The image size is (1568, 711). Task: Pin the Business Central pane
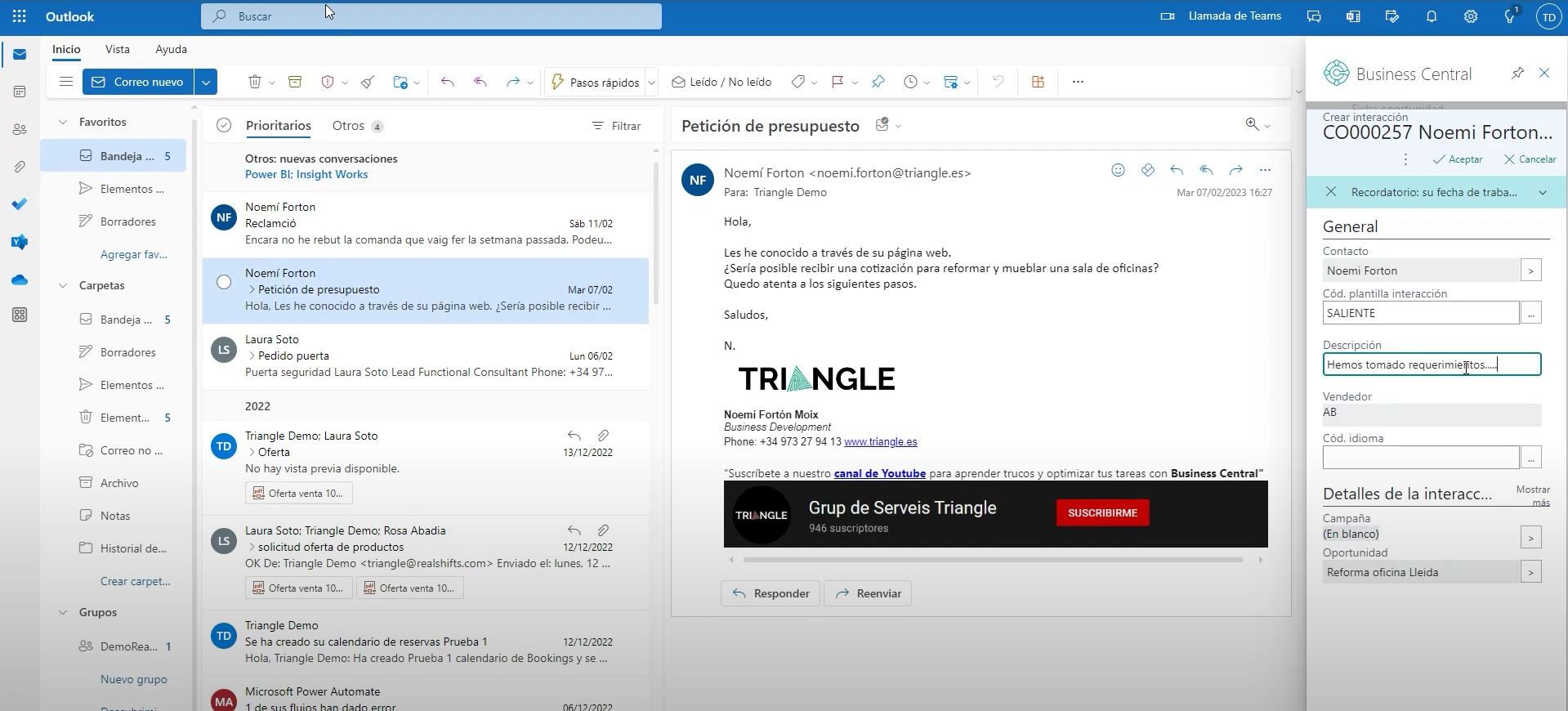[1517, 74]
